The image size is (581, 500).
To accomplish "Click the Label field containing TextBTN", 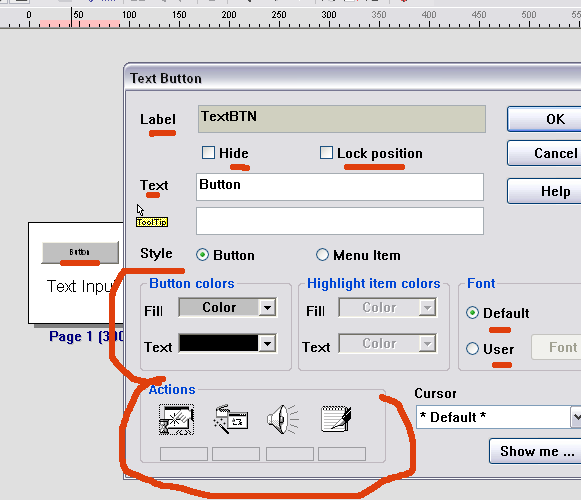I will pos(342,119).
